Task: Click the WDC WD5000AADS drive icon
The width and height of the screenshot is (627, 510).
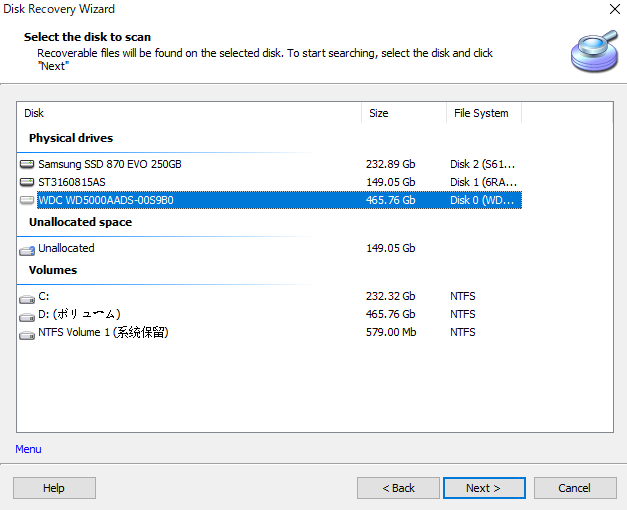Action: pyautogui.click(x=27, y=200)
